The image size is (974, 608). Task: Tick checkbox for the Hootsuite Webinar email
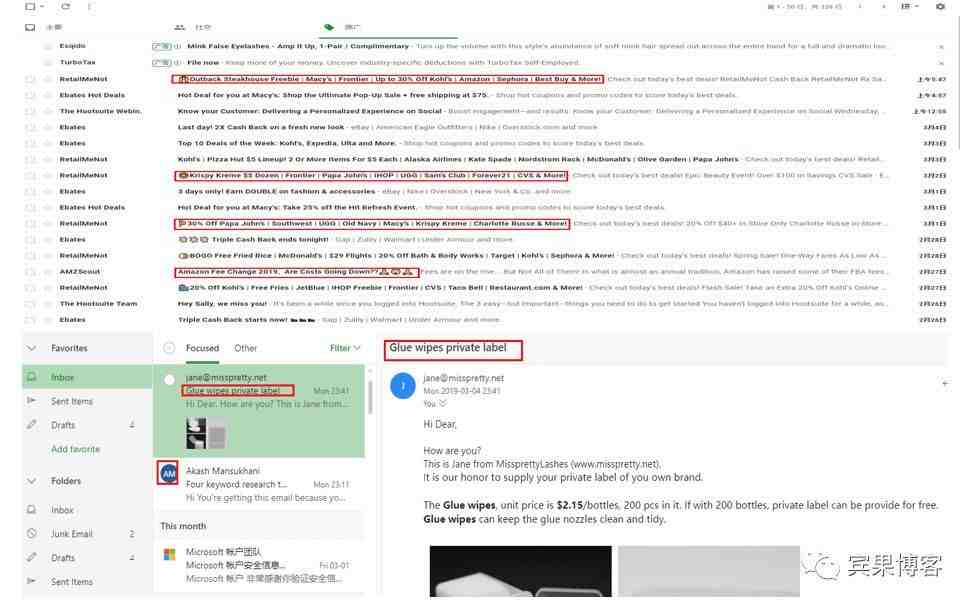(x=30, y=111)
